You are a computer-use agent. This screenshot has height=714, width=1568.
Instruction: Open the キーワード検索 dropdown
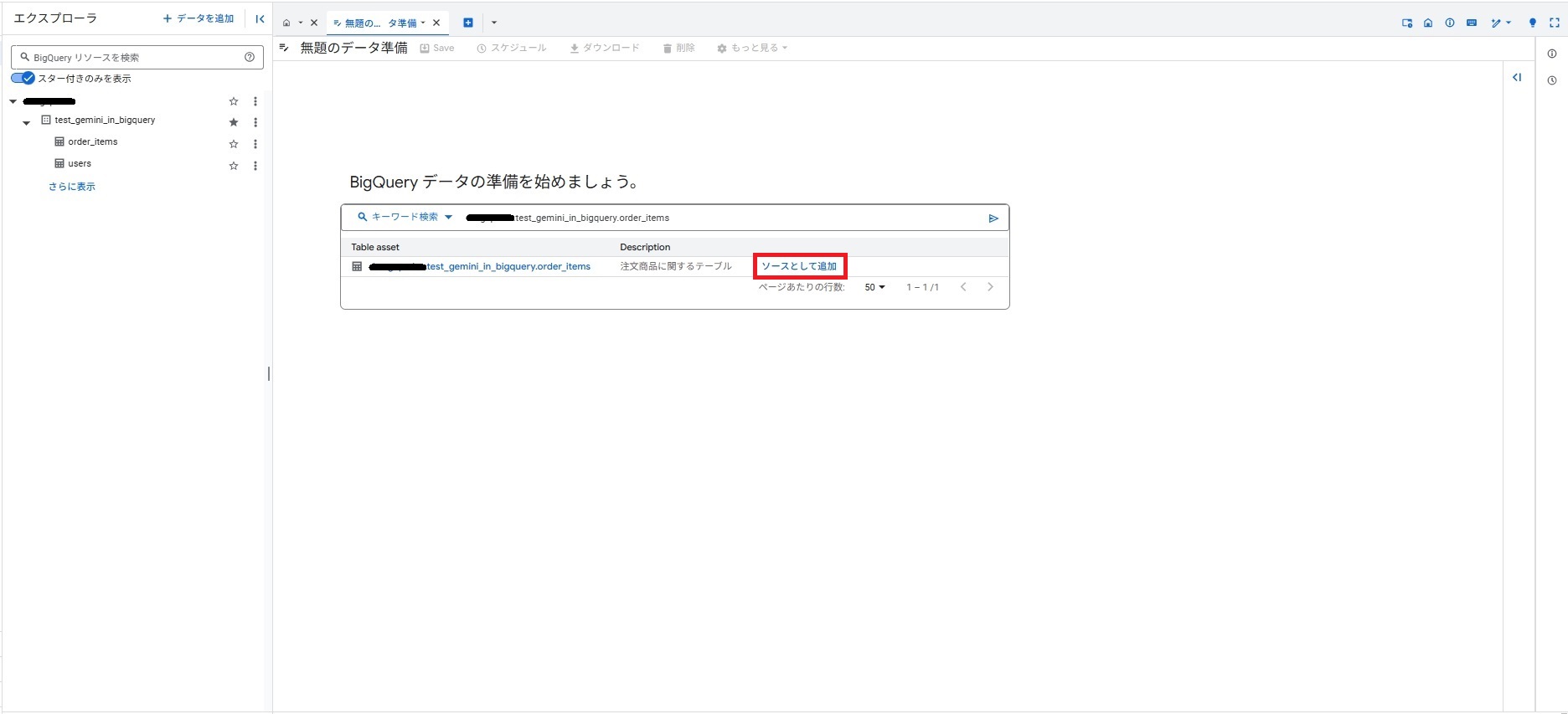[x=405, y=217]
